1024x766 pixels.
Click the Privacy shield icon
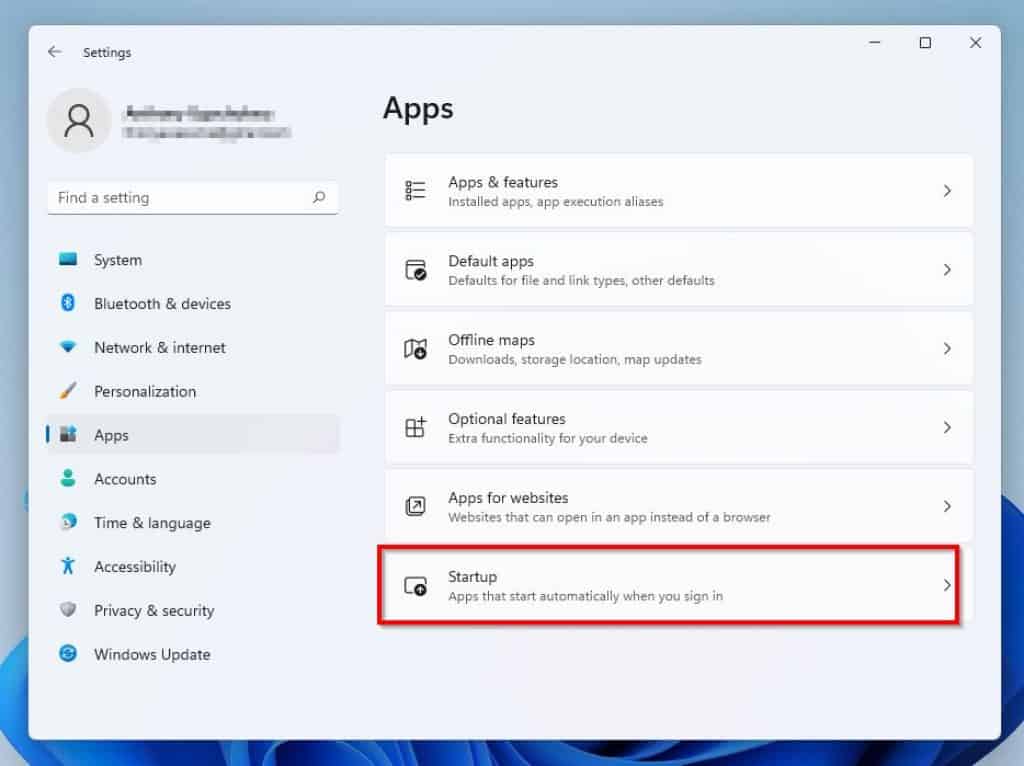coord(68,609)
